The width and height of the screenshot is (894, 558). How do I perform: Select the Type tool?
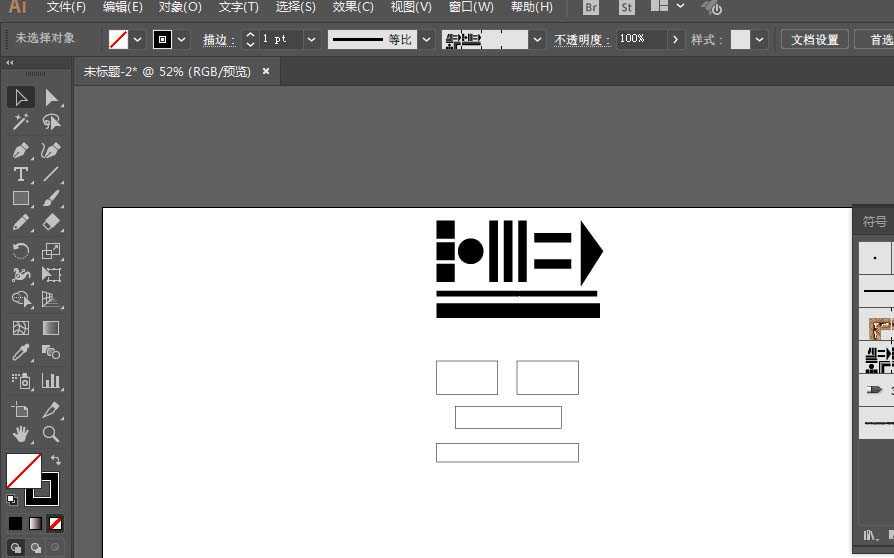pyautogui.click(x=21, y=174)
